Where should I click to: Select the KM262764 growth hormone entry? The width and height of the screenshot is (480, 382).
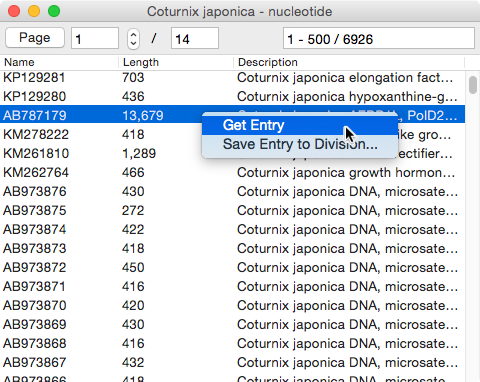[x=232, y=173]
